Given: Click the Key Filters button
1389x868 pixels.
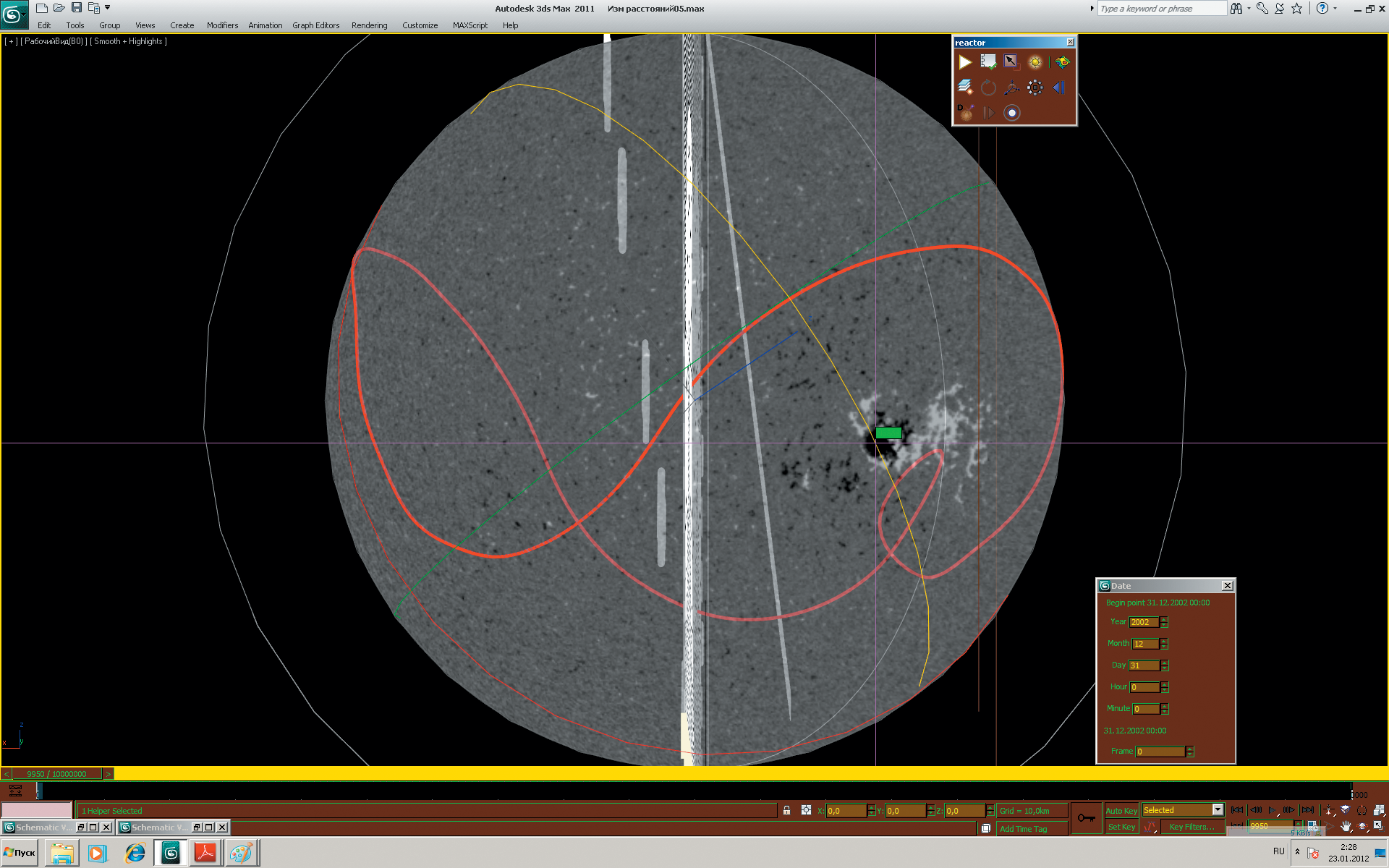Looking at the screenshot, I should [x=1191, y=827].
